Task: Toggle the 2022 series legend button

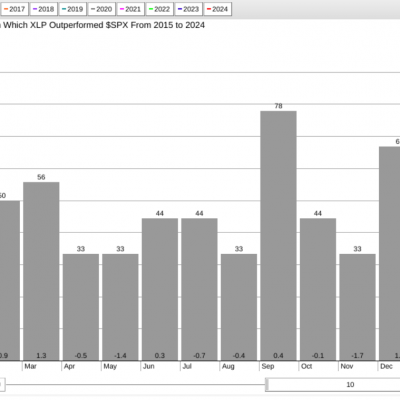Action: click(160, 9)
